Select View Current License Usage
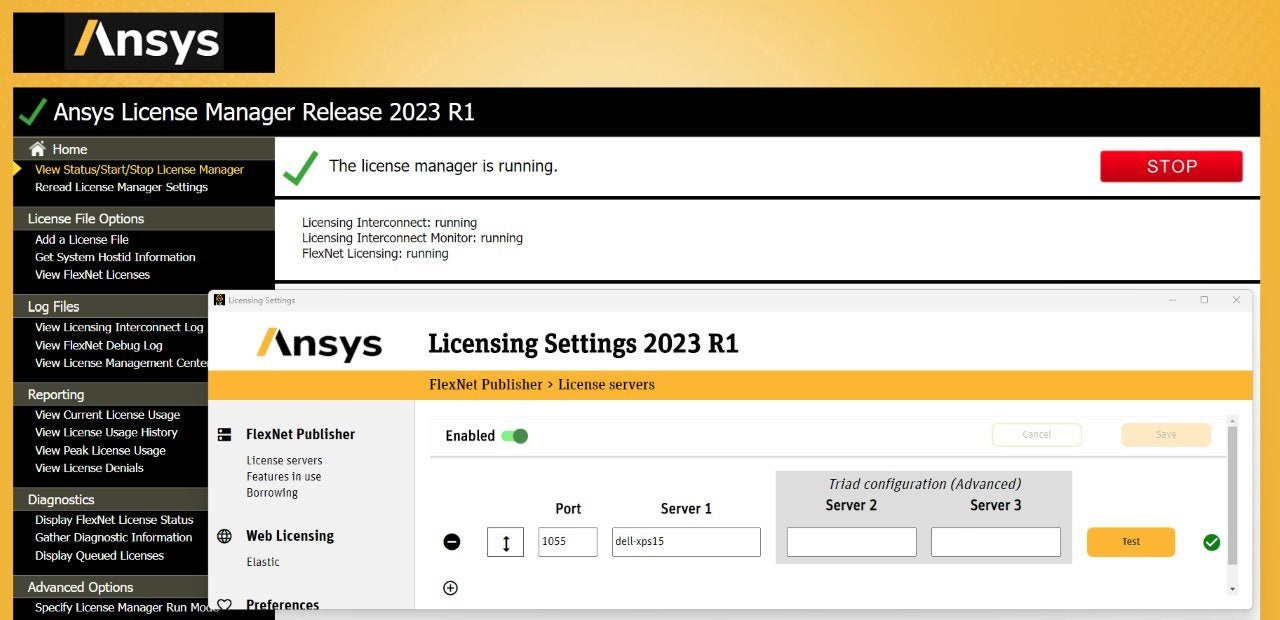The width and height of the screenshot is (1280, 620). click(x=108, y=415)
